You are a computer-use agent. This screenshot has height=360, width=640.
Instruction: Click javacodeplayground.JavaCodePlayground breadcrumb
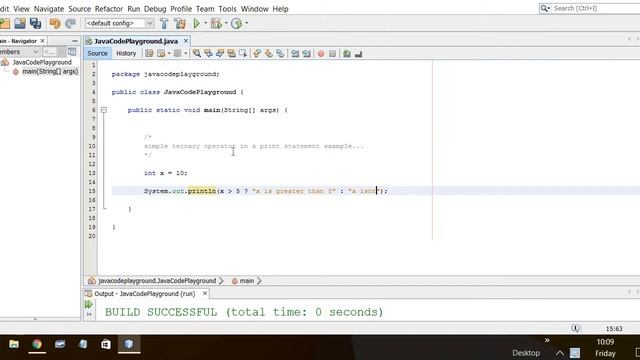(157, 281)
